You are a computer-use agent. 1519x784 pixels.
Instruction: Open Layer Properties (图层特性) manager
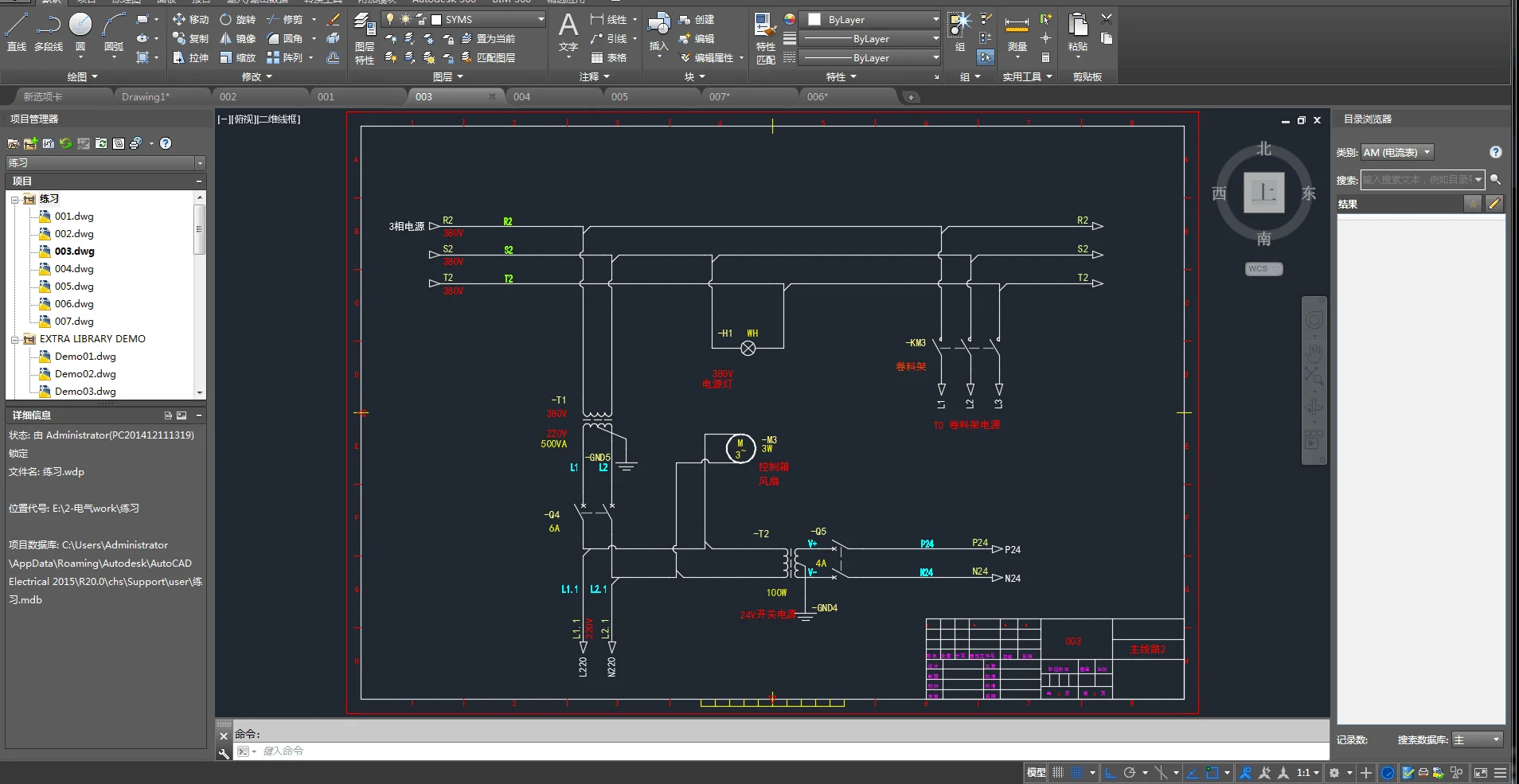(x=365, y=38)
